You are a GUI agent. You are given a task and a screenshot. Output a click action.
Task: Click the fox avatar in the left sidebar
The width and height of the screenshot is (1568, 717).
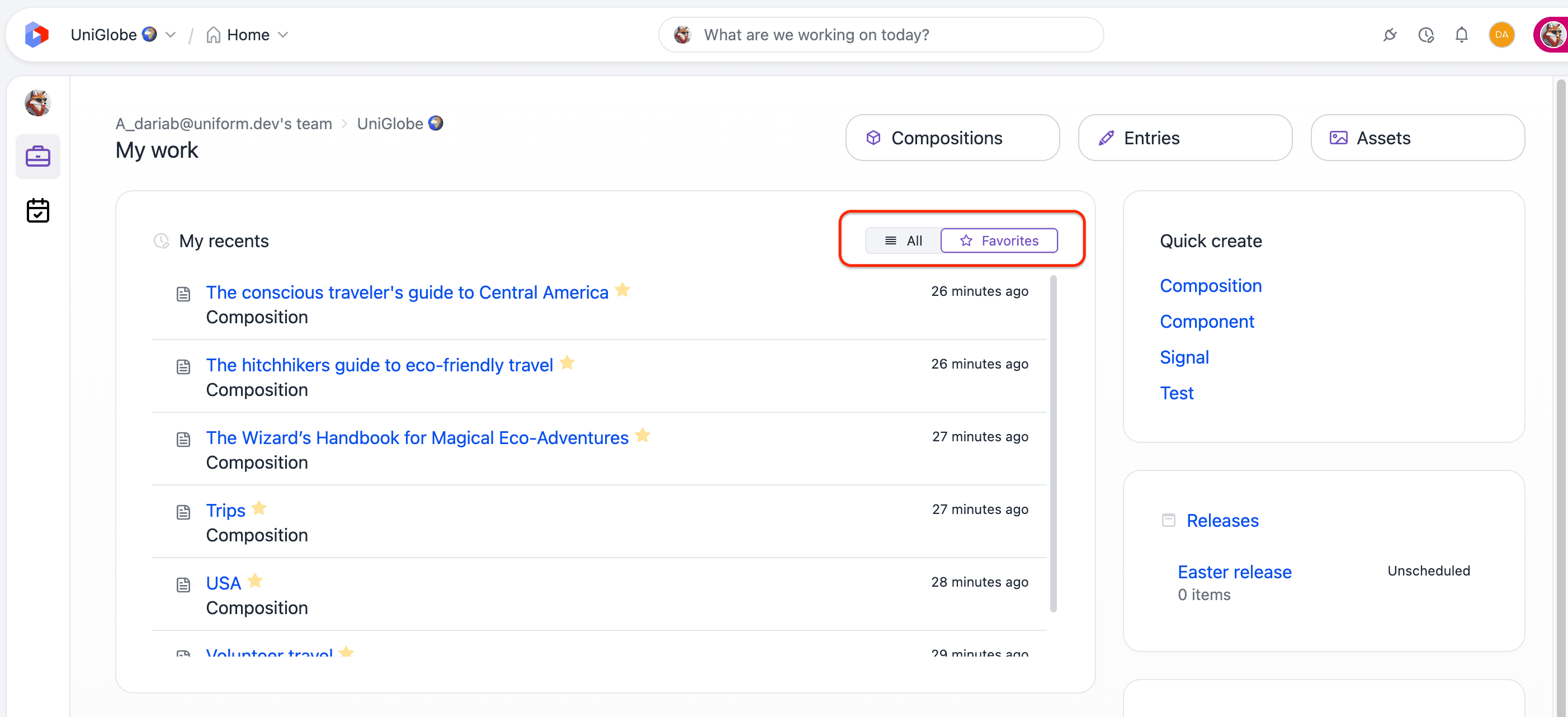click(37, 102)
